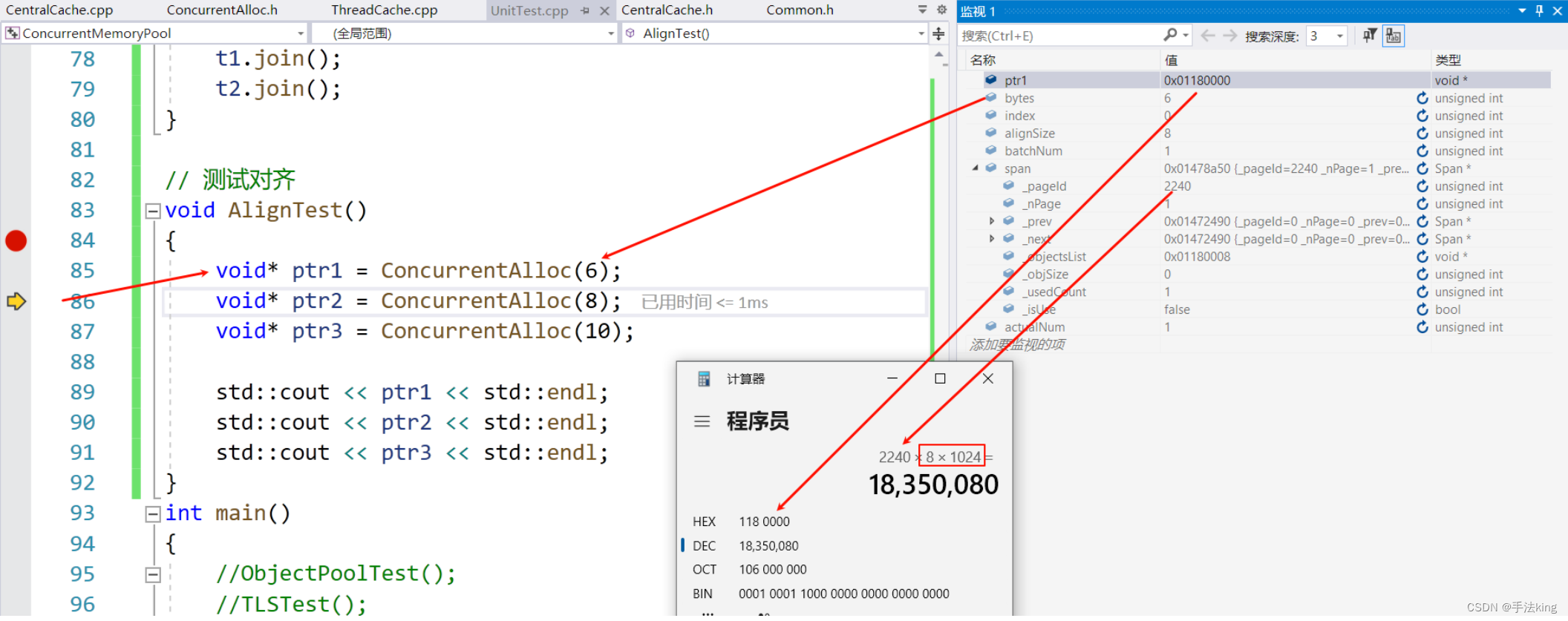Click the 值 column header
Viewport: 1568px width, 621px height.
click(1171, 60)
